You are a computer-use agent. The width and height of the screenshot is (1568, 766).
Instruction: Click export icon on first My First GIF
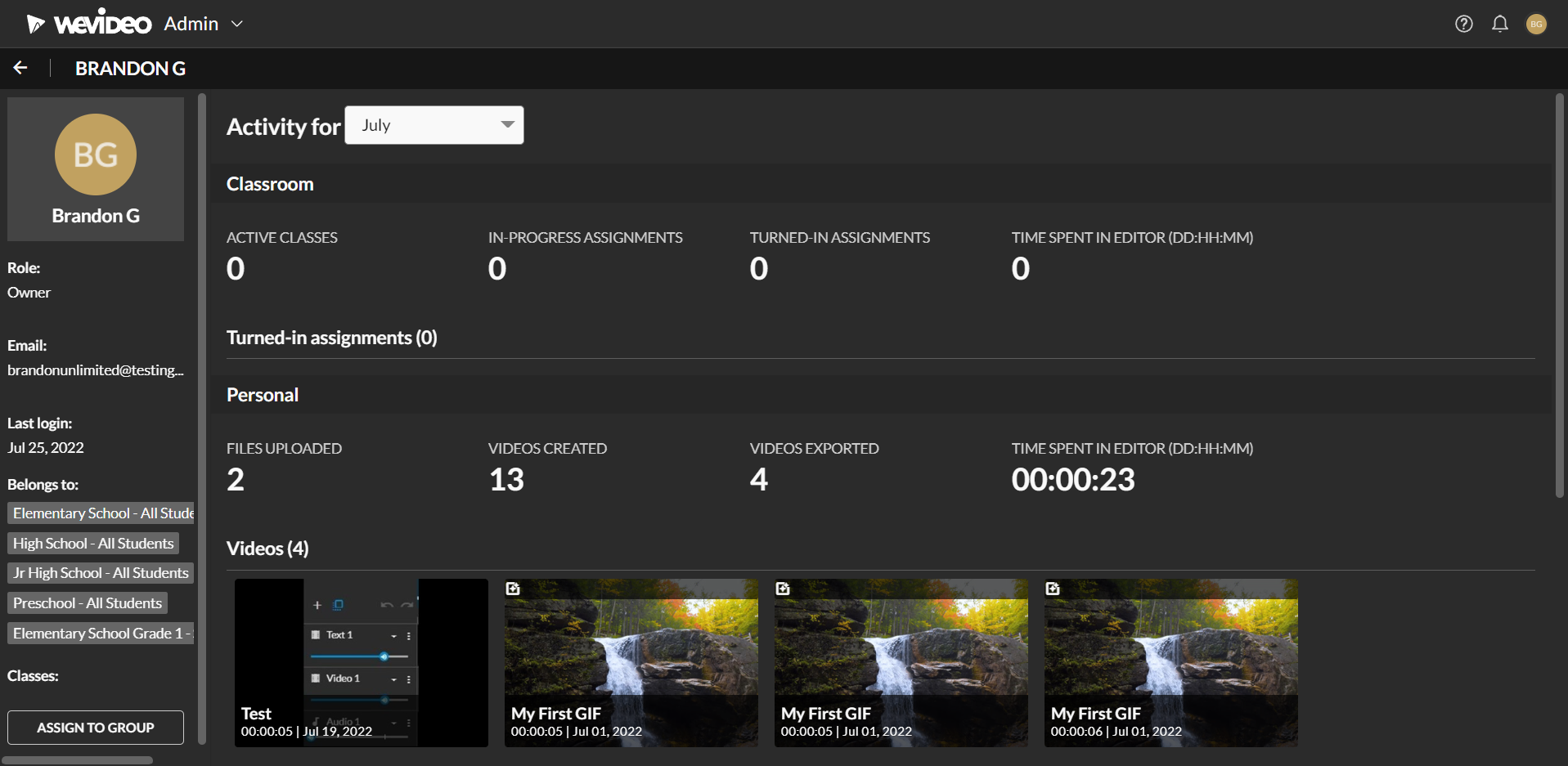[513, 589]
